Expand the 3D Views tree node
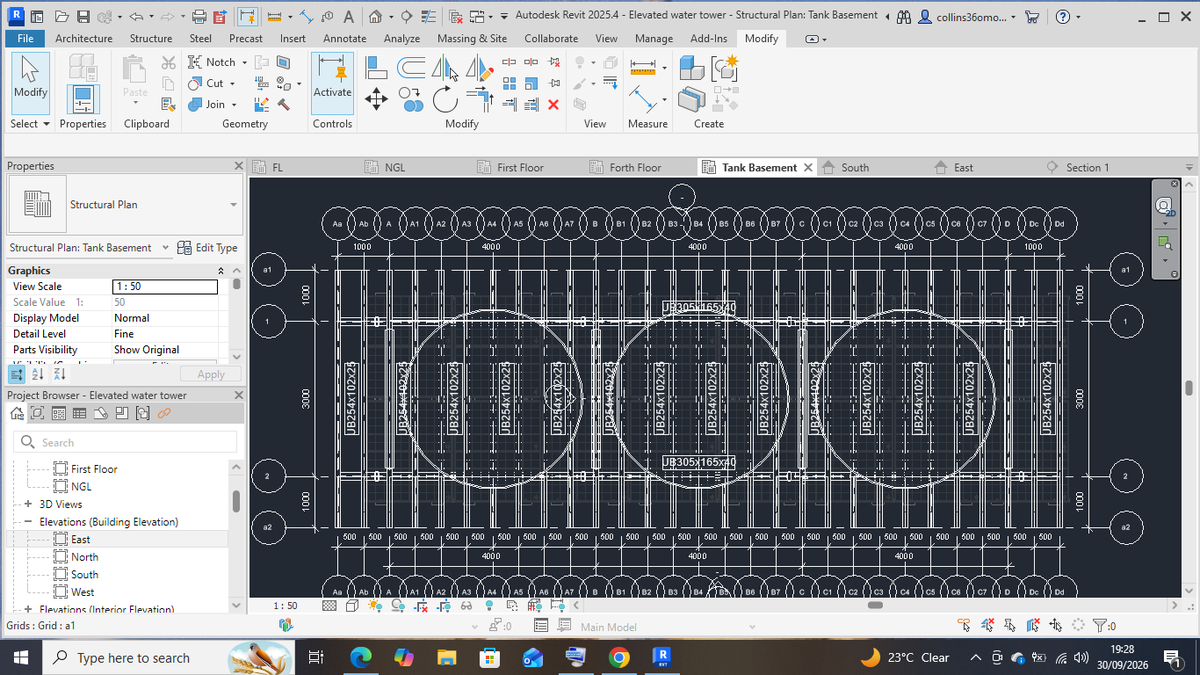The width and height of the screenshot is (1200, 675). coord(27,504)
